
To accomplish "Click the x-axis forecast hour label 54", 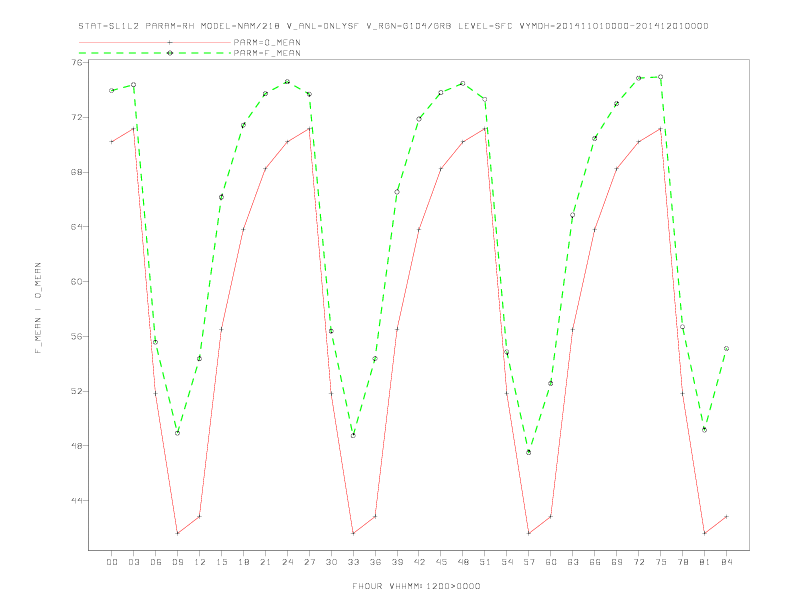I will point(507,562).
